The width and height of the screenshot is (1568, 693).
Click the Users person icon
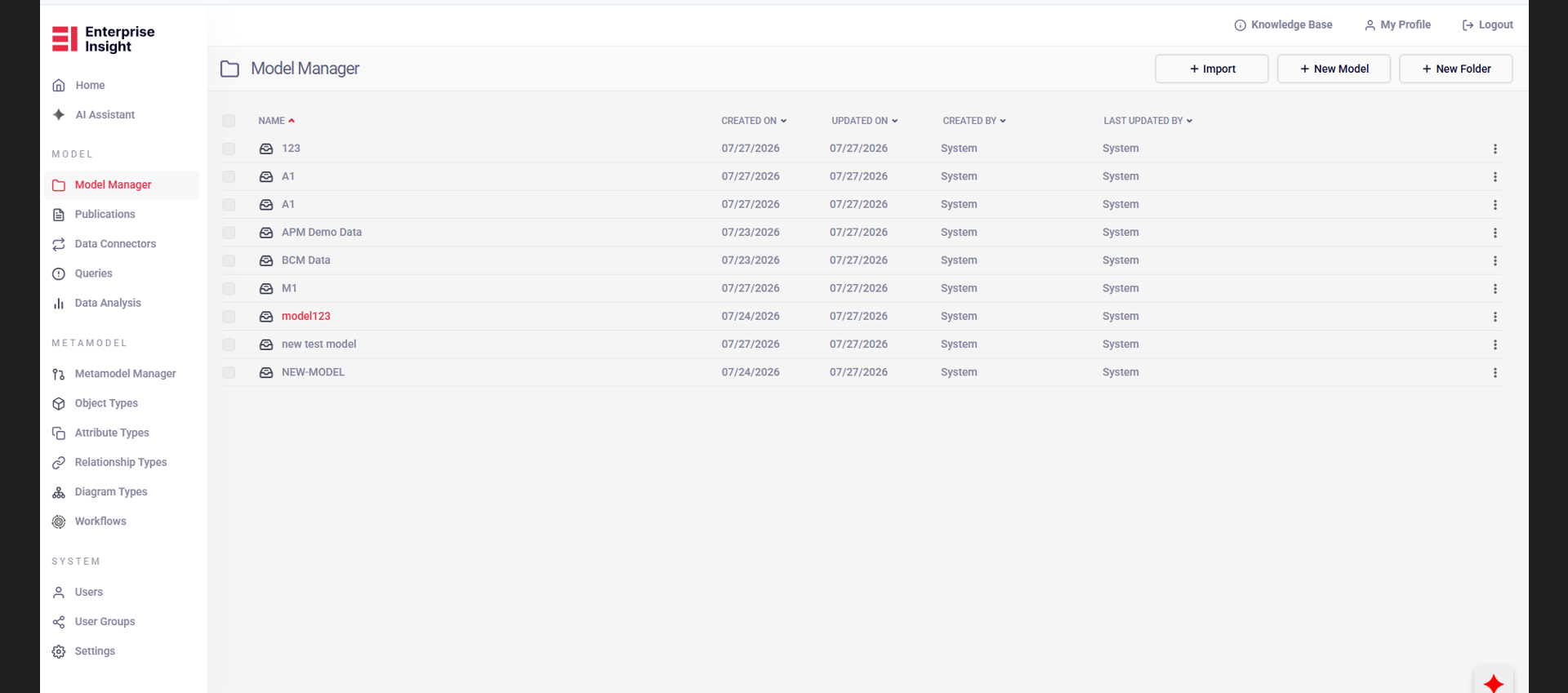click(59, 592)
